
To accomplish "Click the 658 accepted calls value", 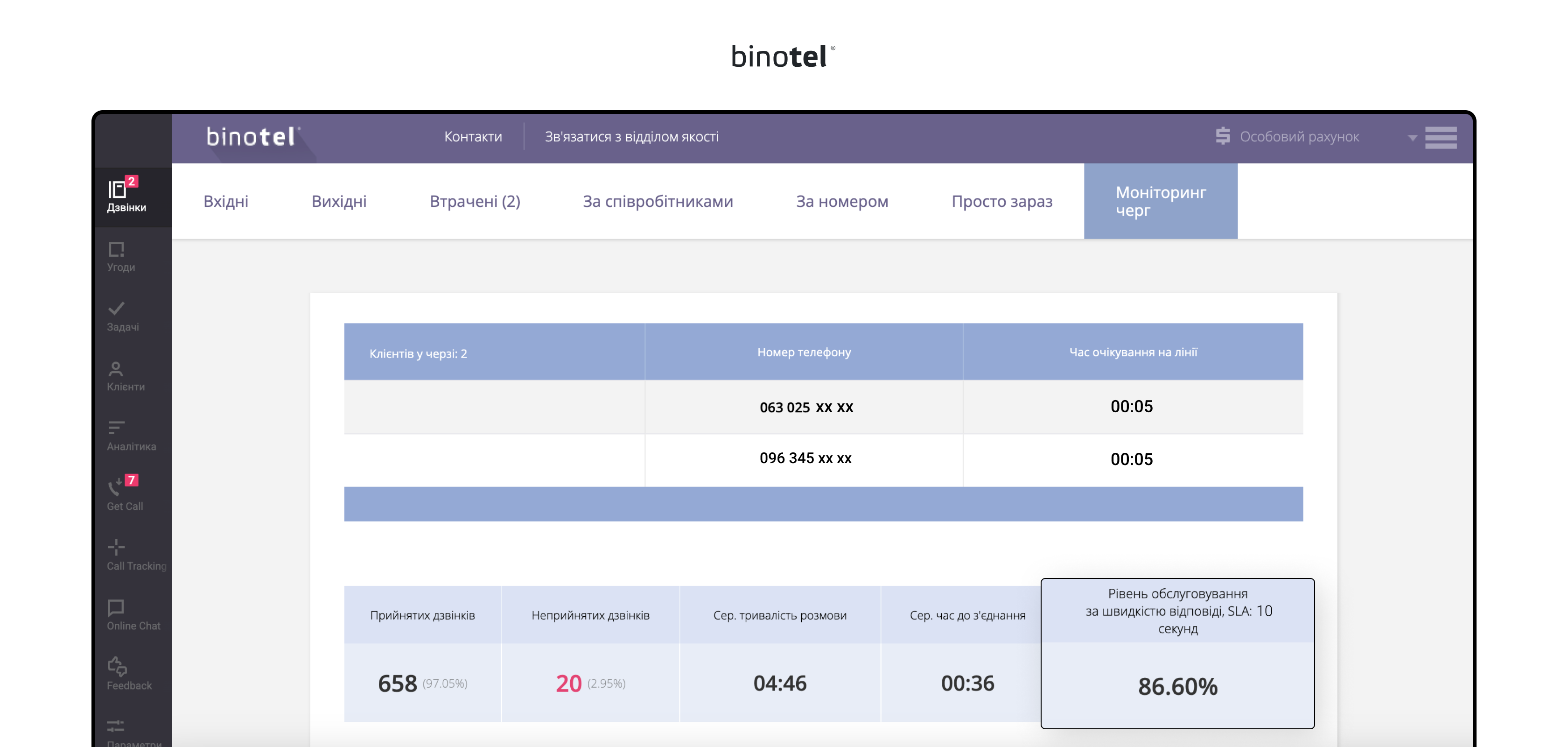I will click(x=398, y=684).
